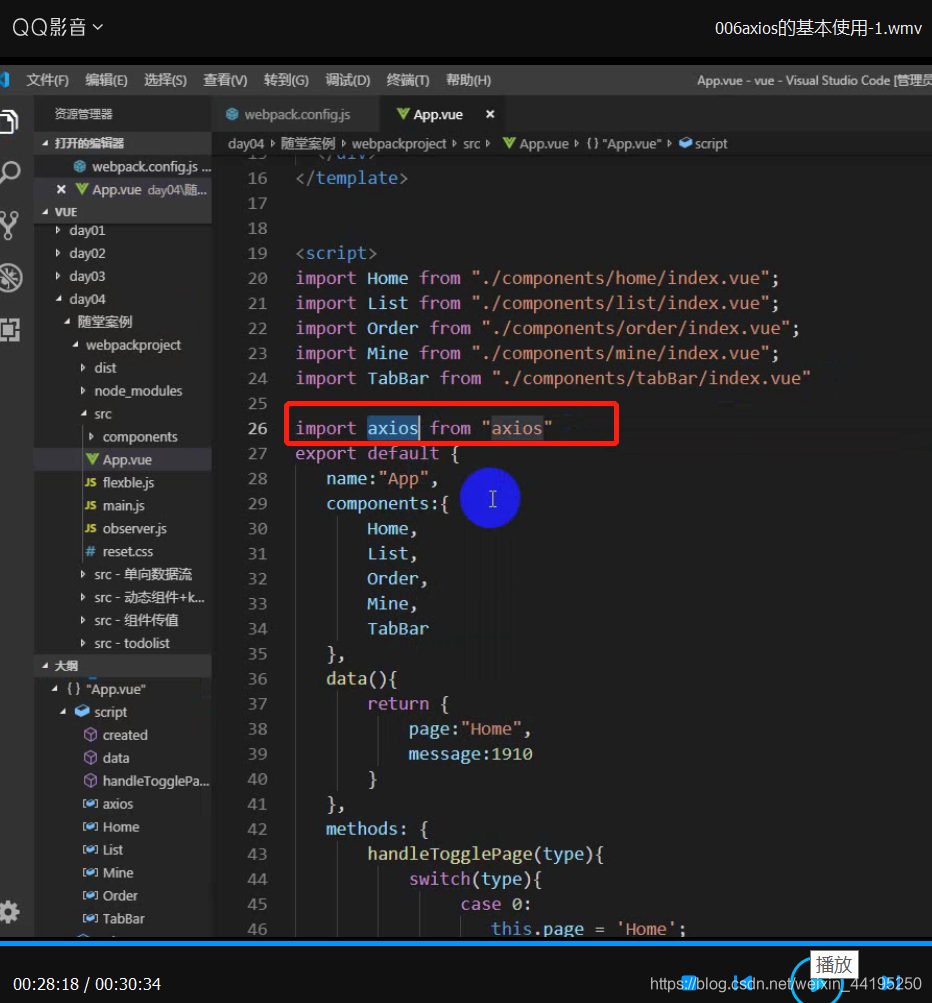
Task: Select axios variable in outline panel
Action: pos(118,804)
